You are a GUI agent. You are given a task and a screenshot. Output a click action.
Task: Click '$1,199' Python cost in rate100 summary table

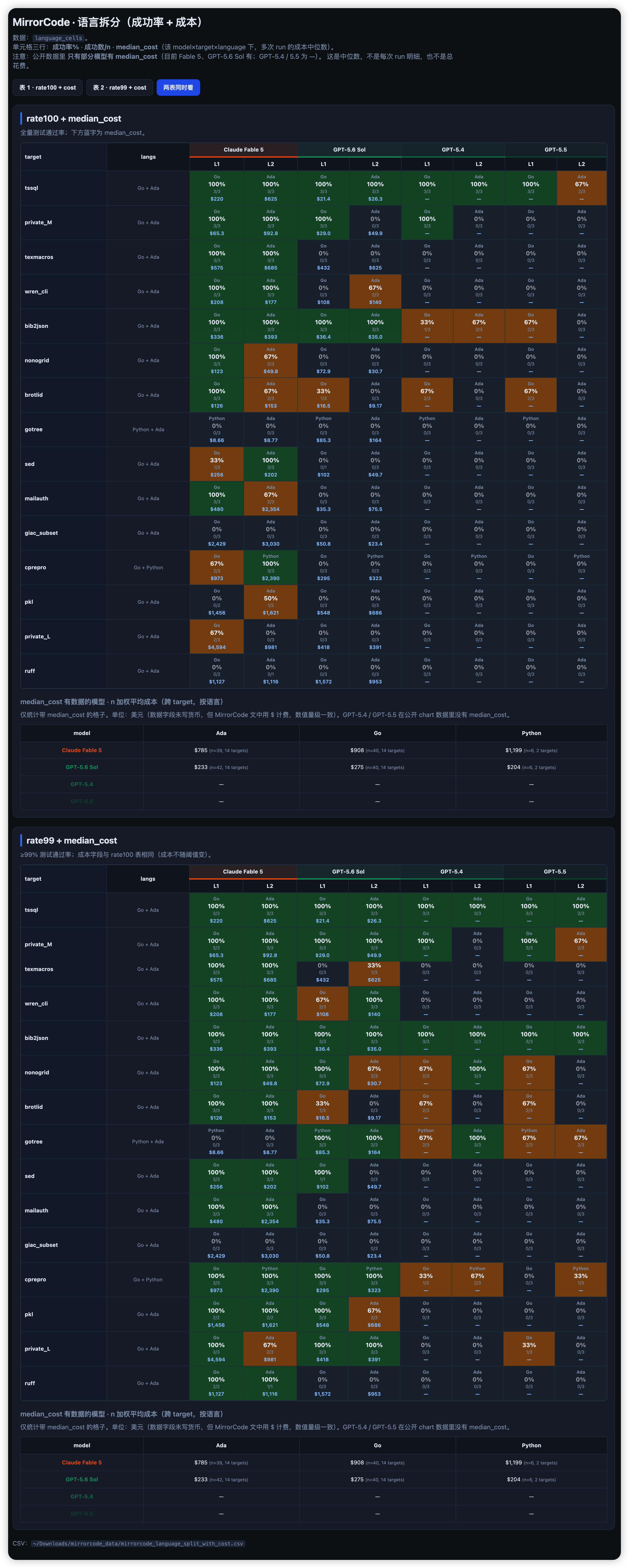[514, 751]
